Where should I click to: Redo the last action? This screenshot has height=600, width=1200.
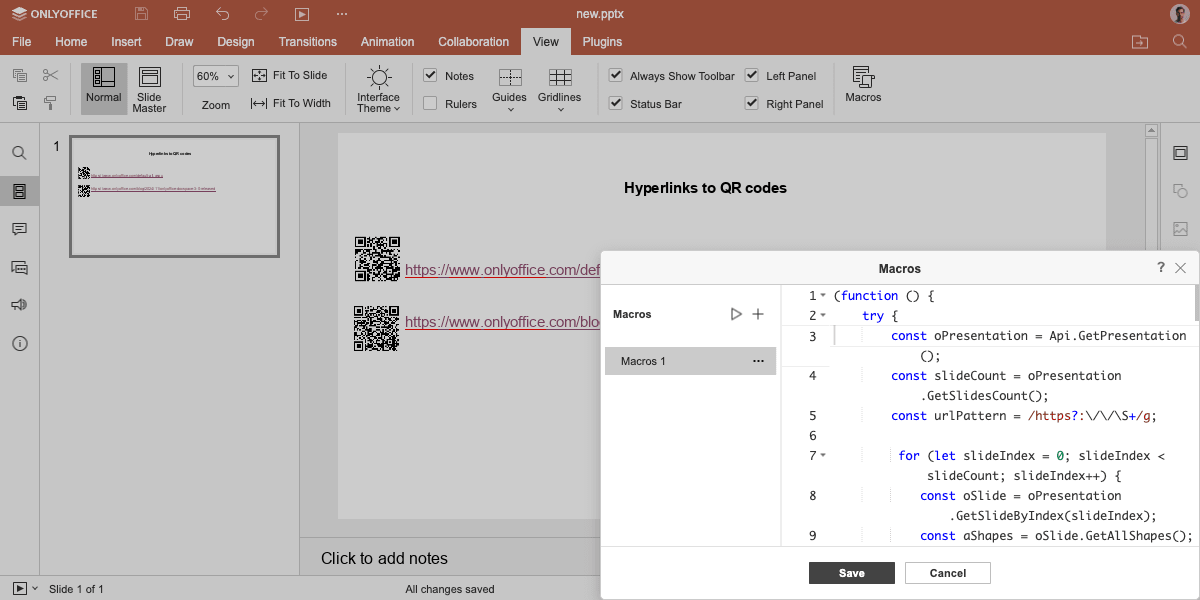tap(262, 14)
